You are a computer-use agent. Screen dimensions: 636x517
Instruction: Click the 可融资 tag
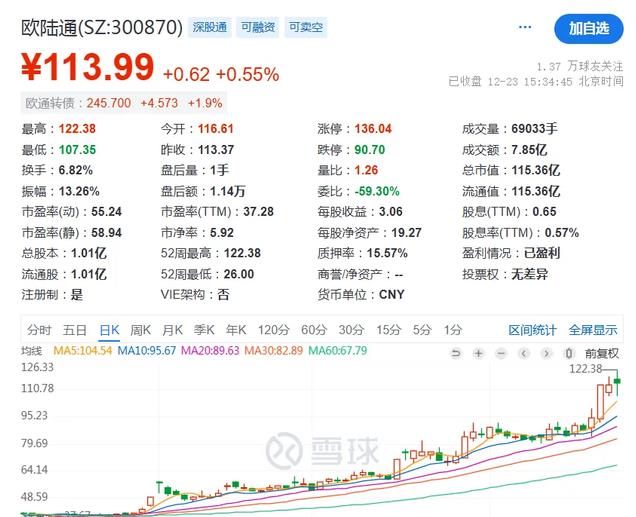coord(258,27)
